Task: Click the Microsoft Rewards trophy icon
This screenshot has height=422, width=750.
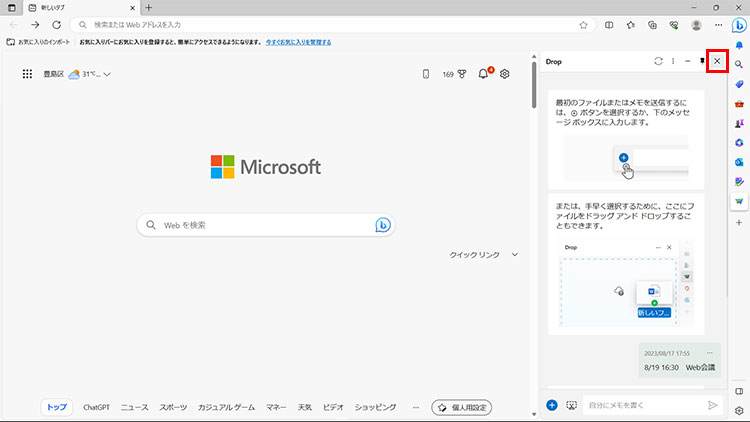Action: coord(462,74)
